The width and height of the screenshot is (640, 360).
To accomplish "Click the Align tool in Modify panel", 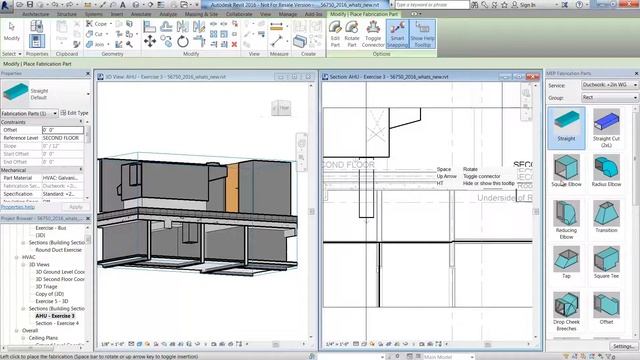I will click(149, 27).
